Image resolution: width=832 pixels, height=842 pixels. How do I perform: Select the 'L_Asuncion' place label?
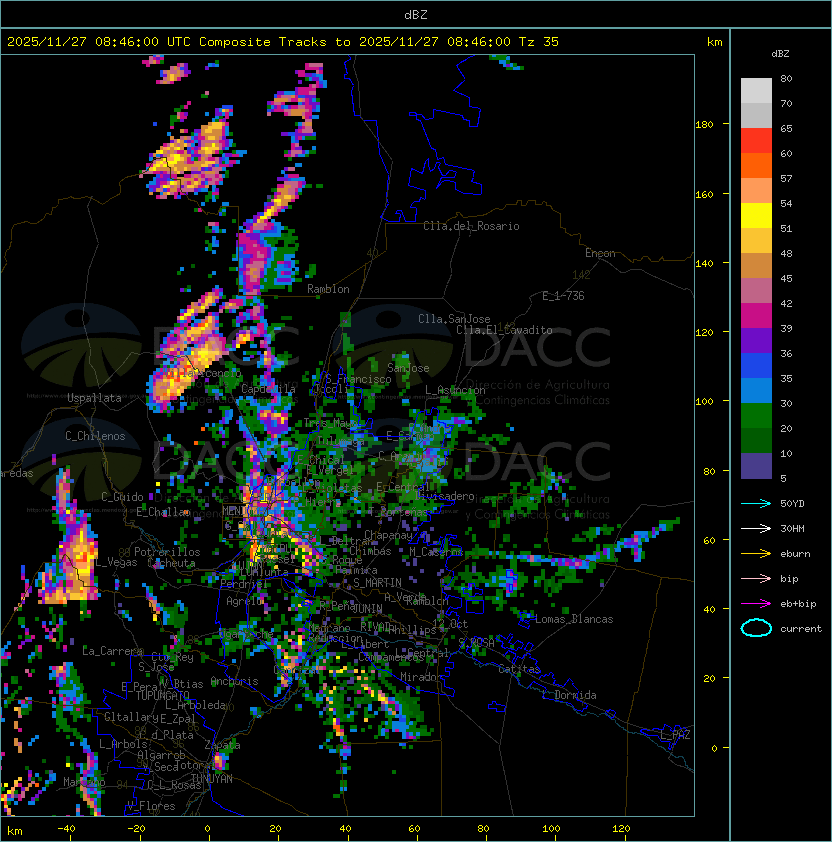pyautogui.click(x=455, y=390)
